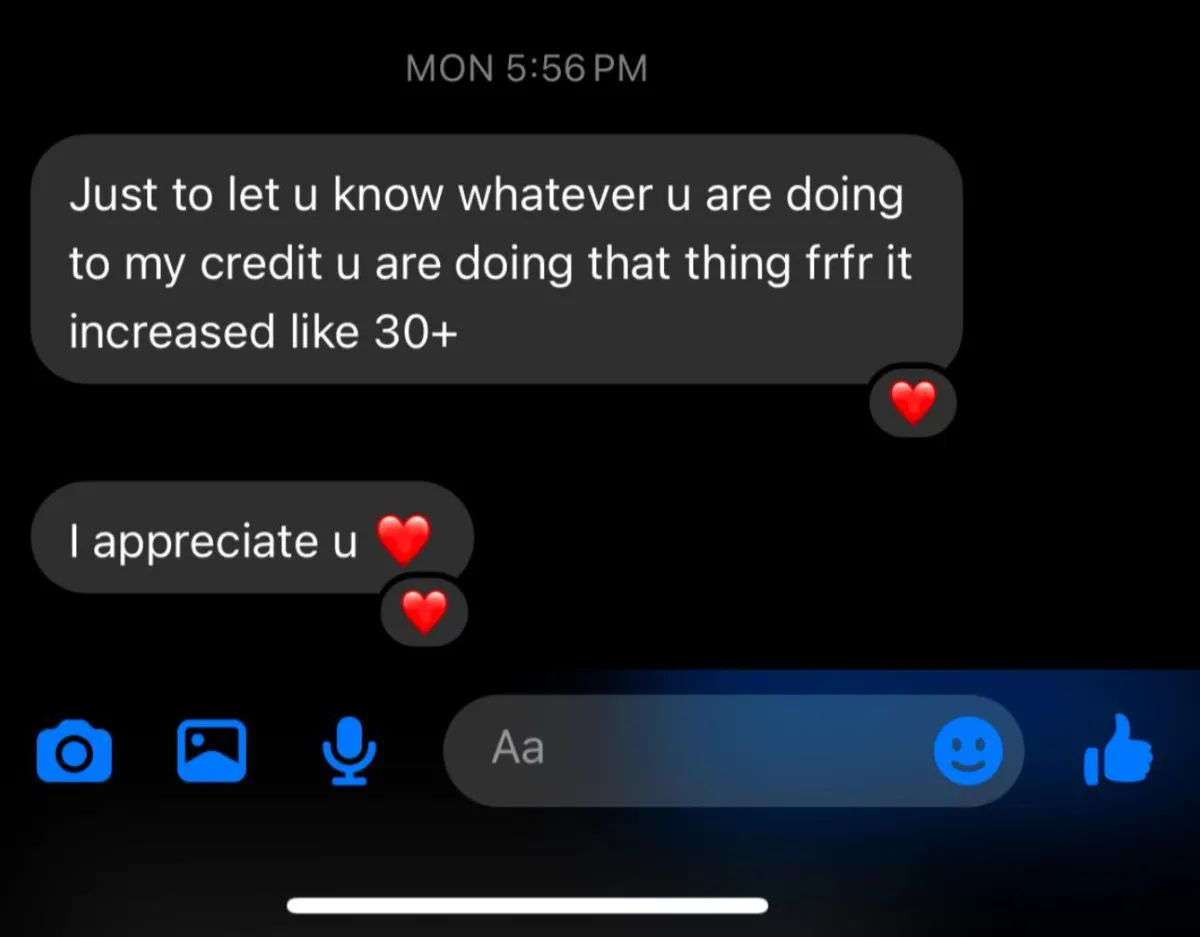Click the word "increased" in the first message
1200x937 pixels.
tap(172, 332)
